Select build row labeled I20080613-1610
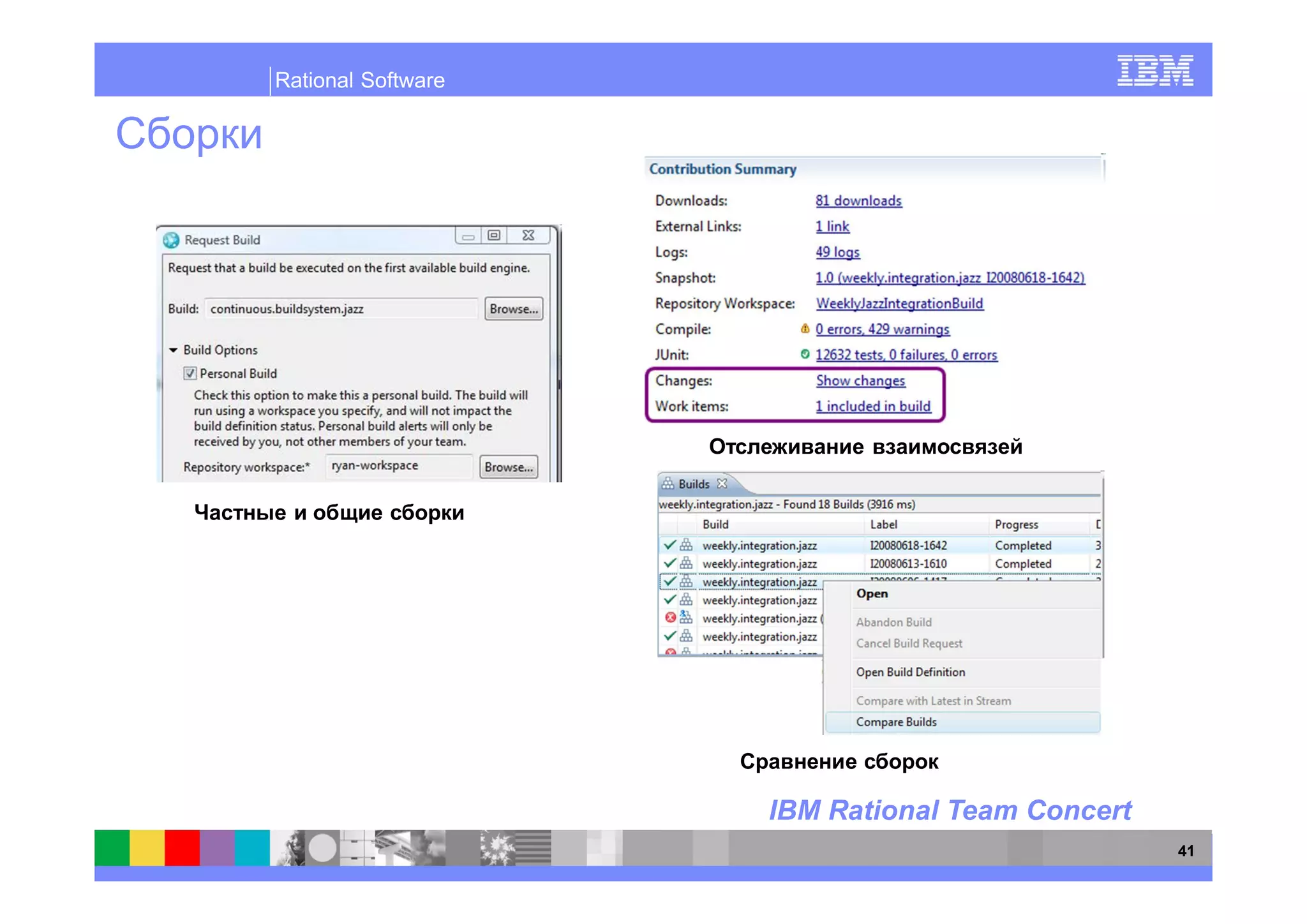The height and width of the screenshot is (924, 1307). 879,563
